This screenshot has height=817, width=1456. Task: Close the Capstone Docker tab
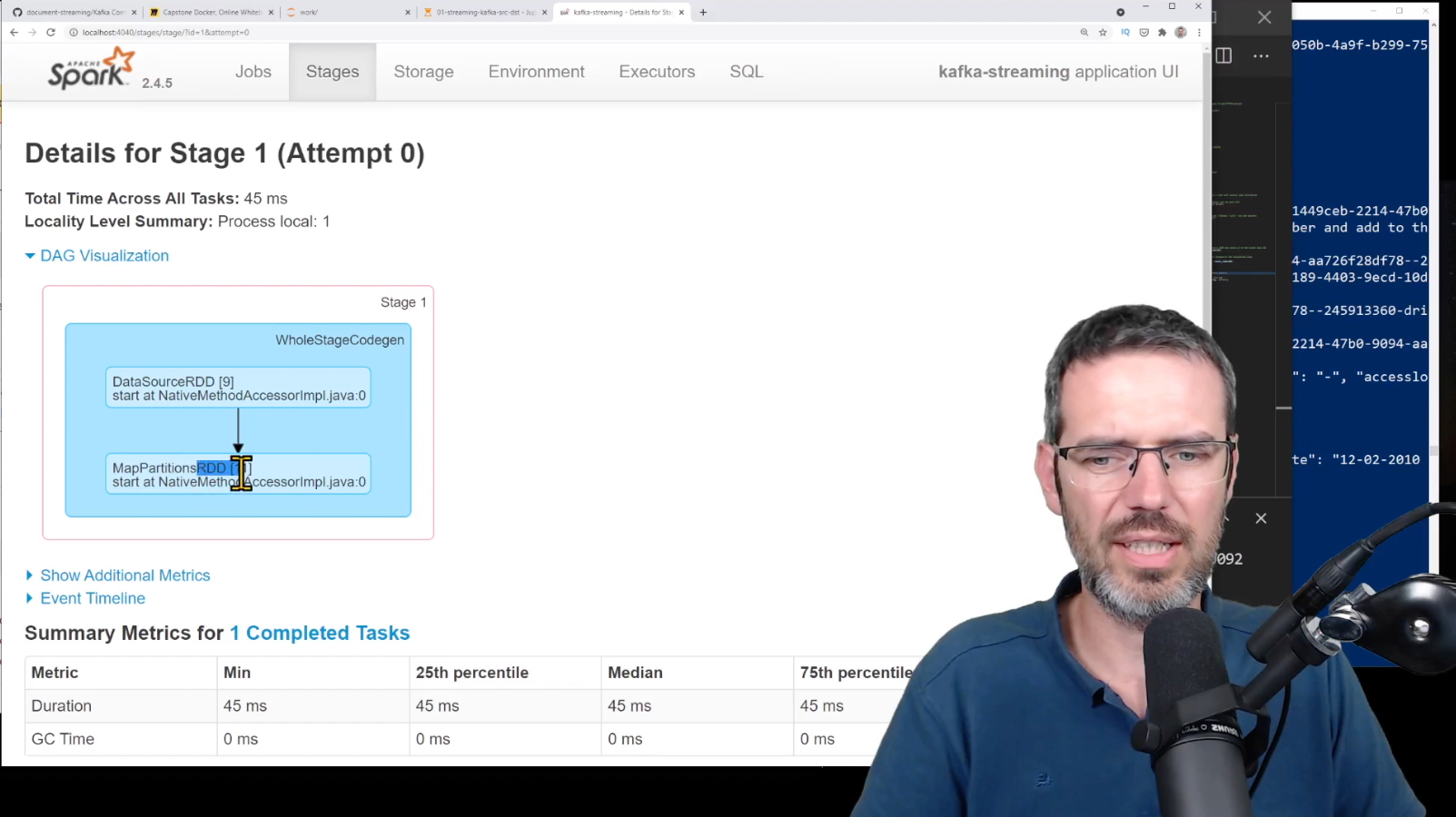click(271, 13)
